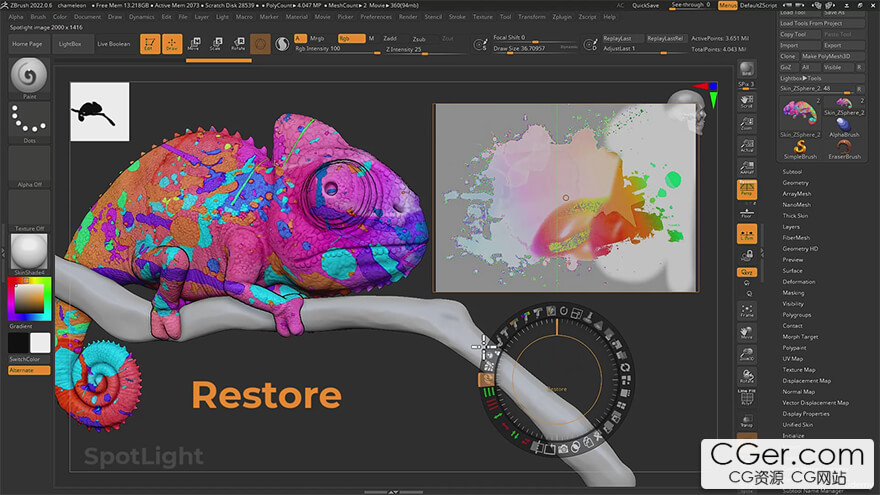Select the Scroll hand icon
The image size is (880, 495).
(x=746, y=101)
